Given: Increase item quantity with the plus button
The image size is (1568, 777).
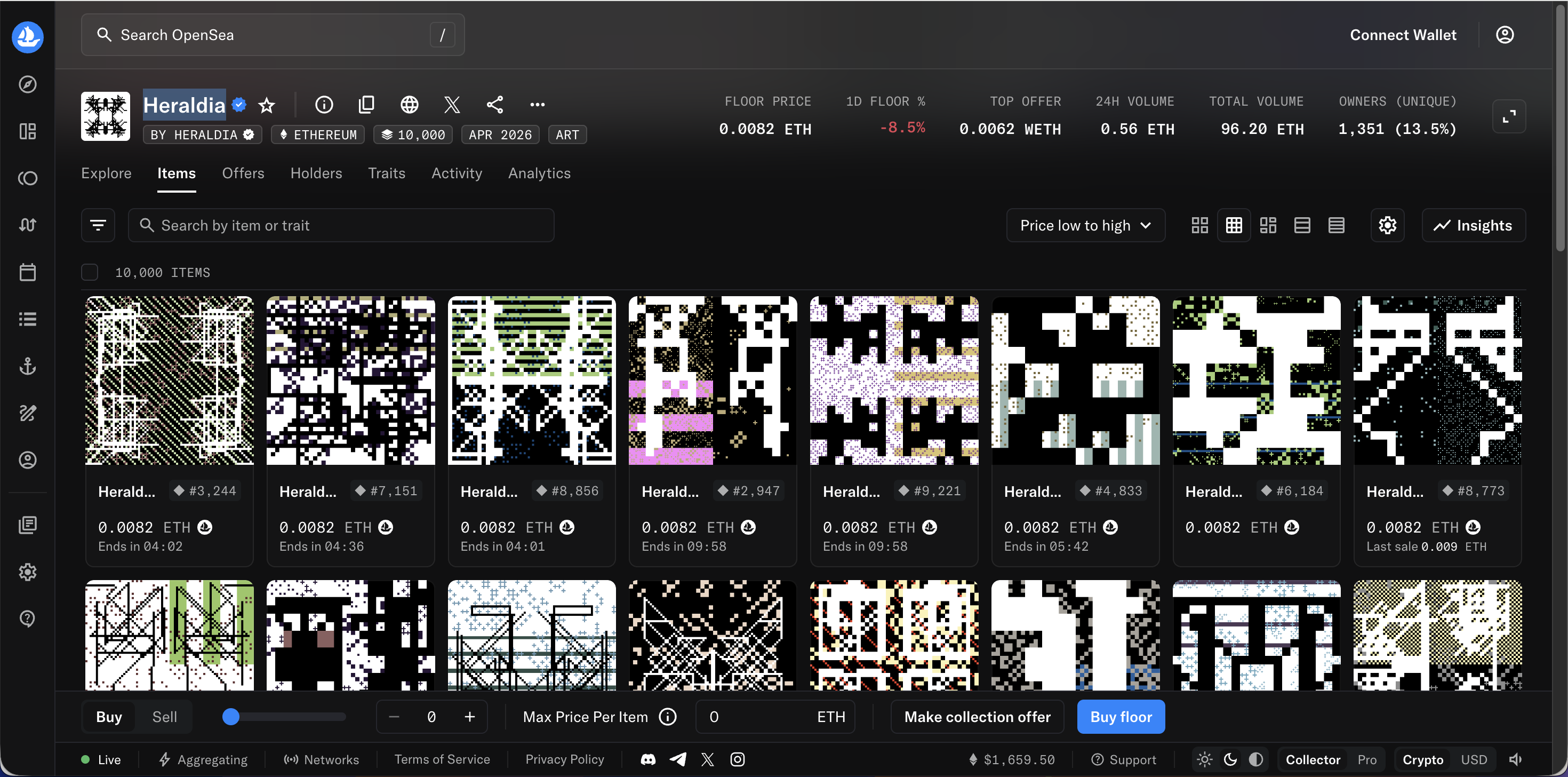Looking at the screenshot, I should pos(469,717).
